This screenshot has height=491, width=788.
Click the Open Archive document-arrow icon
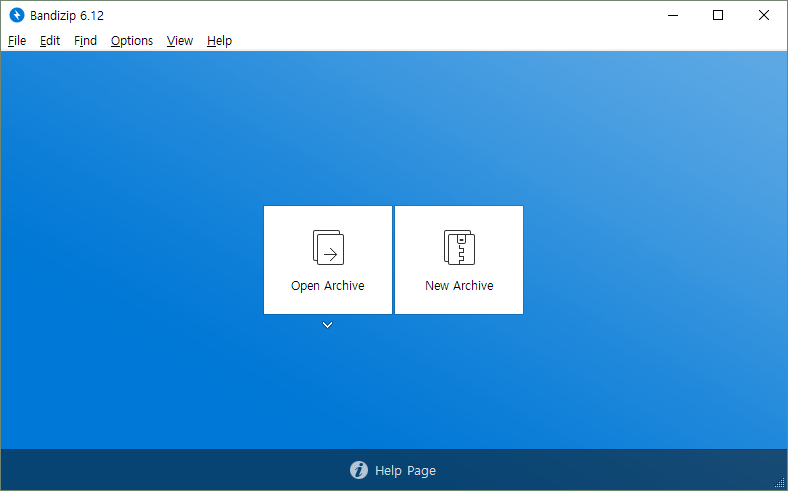[328, 247]
